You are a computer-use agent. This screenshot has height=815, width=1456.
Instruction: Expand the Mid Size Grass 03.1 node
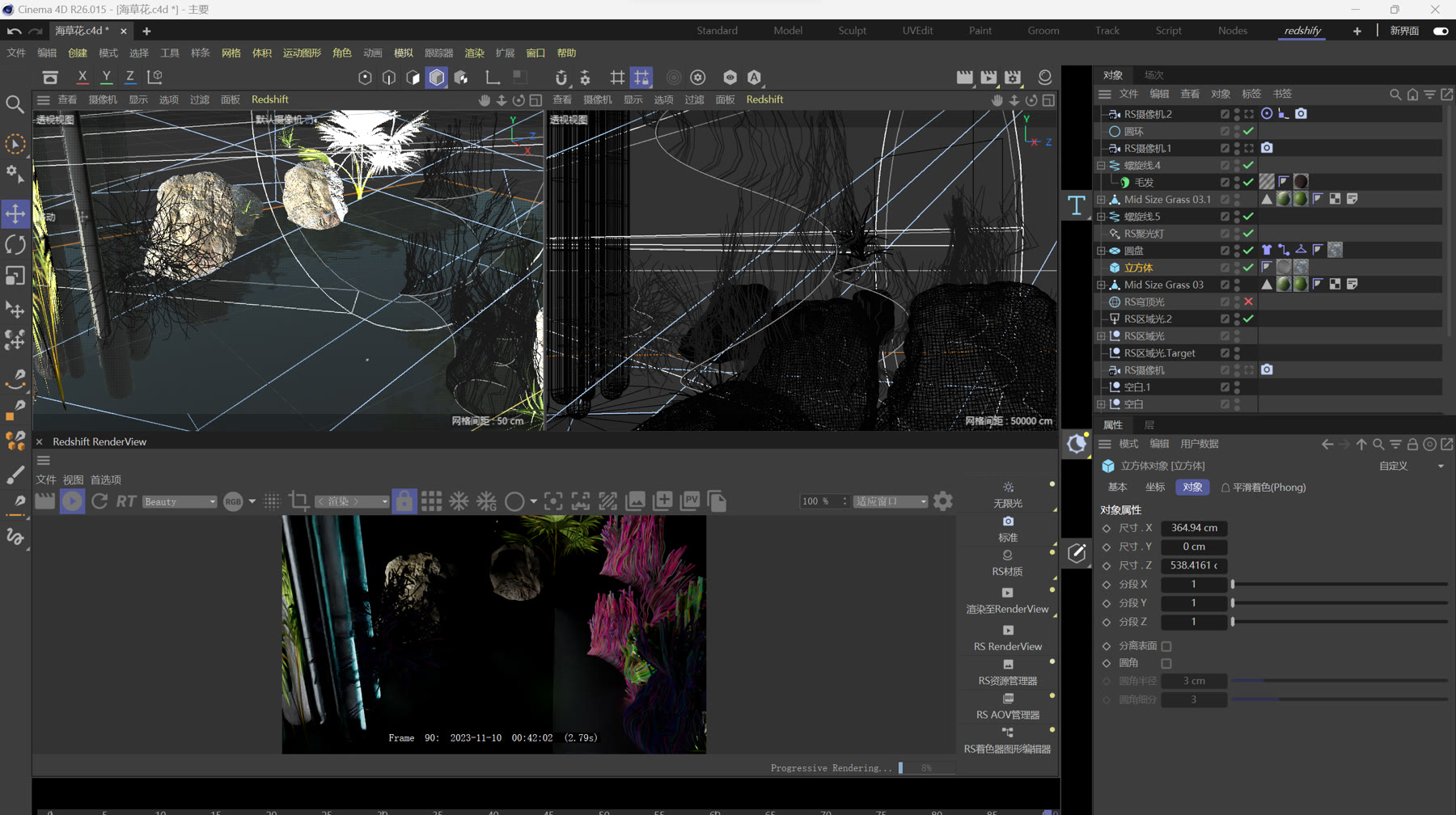point(1101,200)
